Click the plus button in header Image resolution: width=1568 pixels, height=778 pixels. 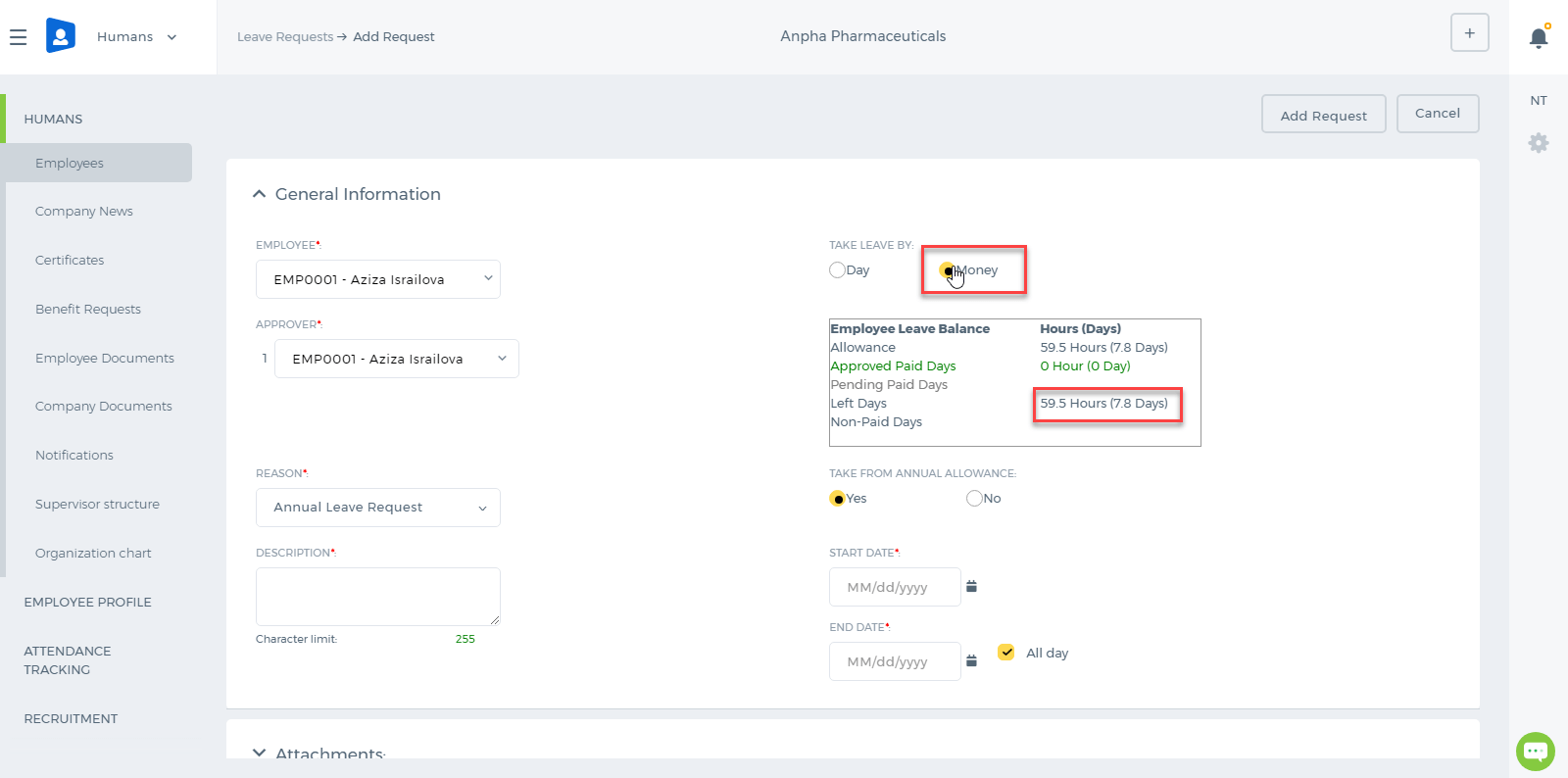[1469, 32]
